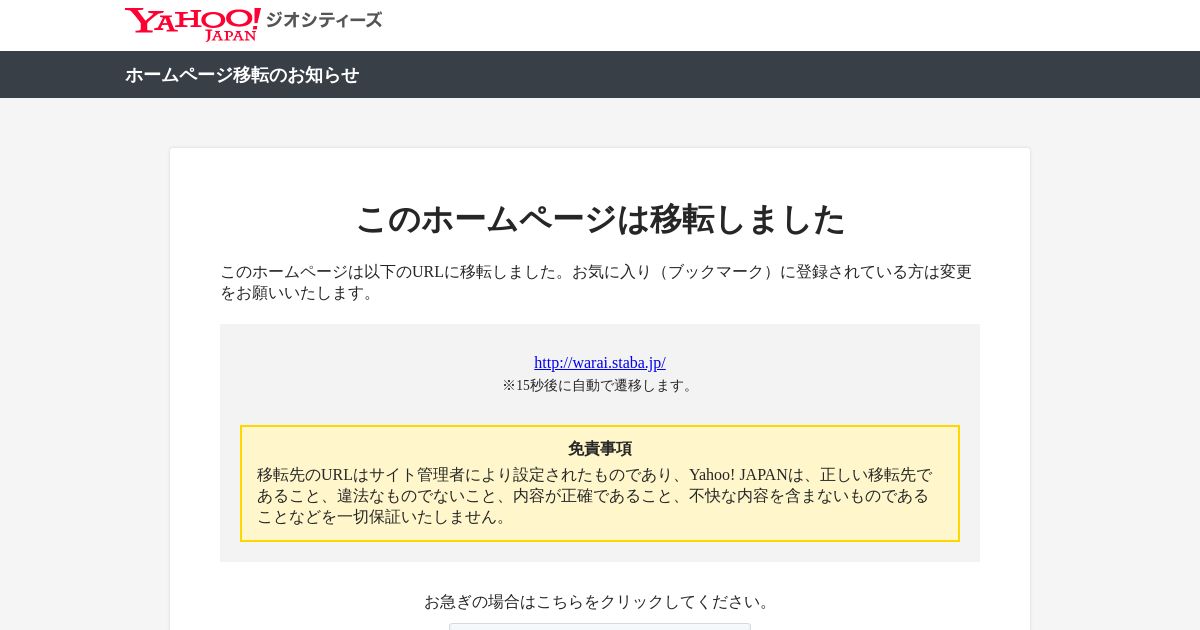Click the 免責事項 disclaimer title

point(600,449)
